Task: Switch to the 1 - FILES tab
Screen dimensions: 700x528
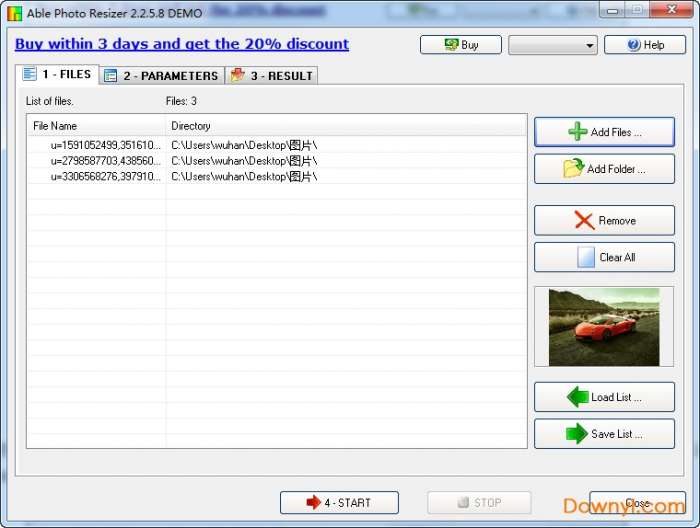Action: coord(57,74)
